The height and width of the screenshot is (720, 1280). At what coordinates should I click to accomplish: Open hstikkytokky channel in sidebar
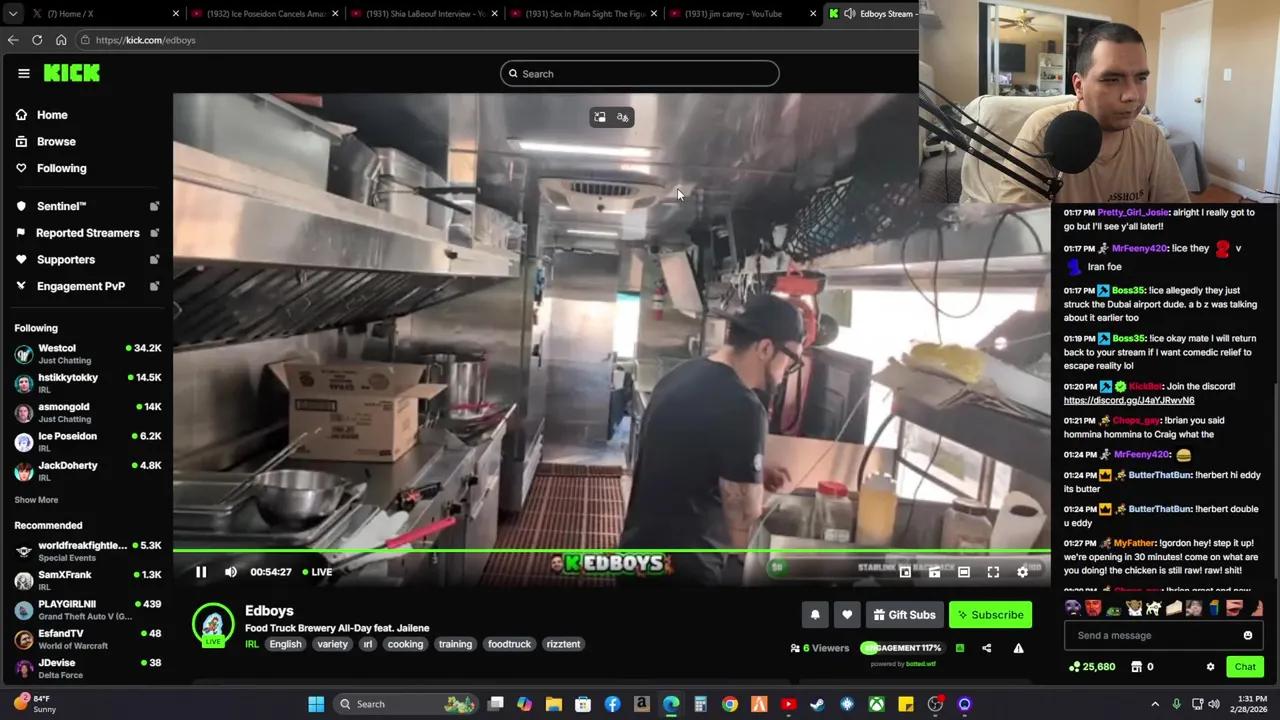(x=88, y=383)
